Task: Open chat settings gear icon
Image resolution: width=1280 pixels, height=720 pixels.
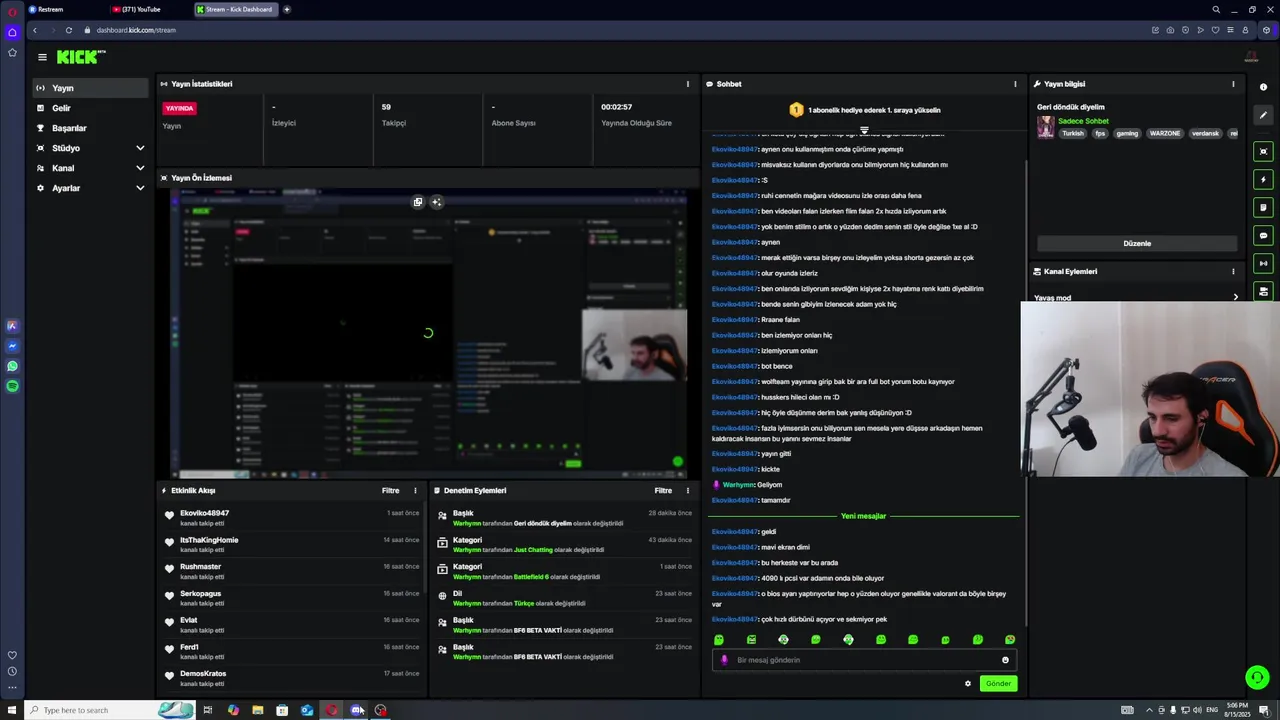Action: click(x=967, y=684)
